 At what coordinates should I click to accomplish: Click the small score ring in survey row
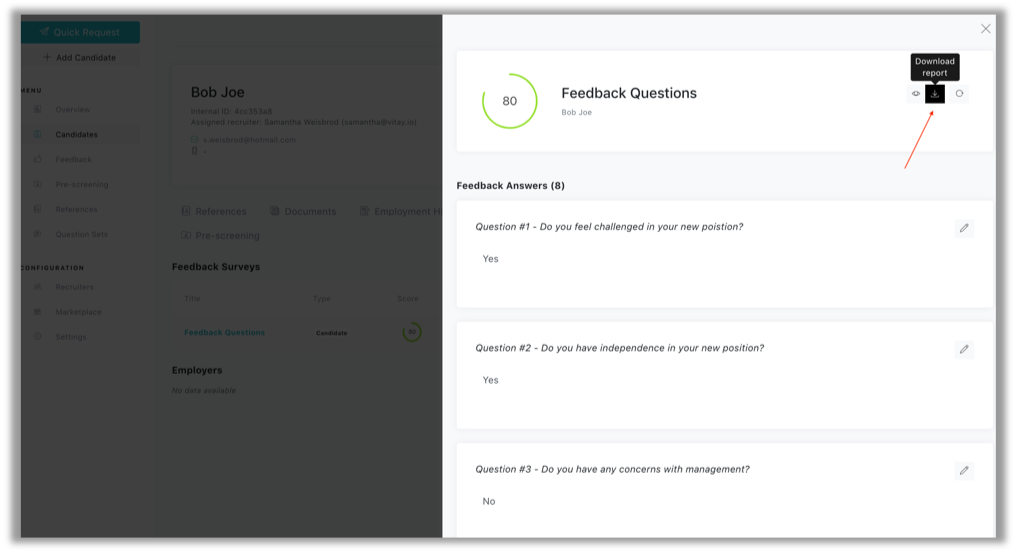[x=411, y=332]
